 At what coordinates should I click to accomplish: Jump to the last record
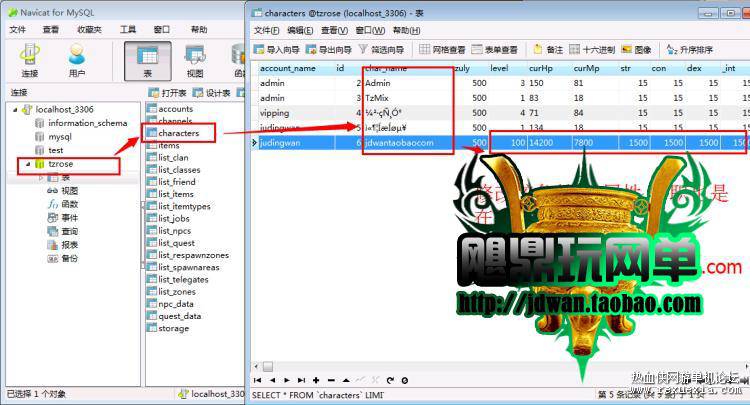(x=301, y=380)
